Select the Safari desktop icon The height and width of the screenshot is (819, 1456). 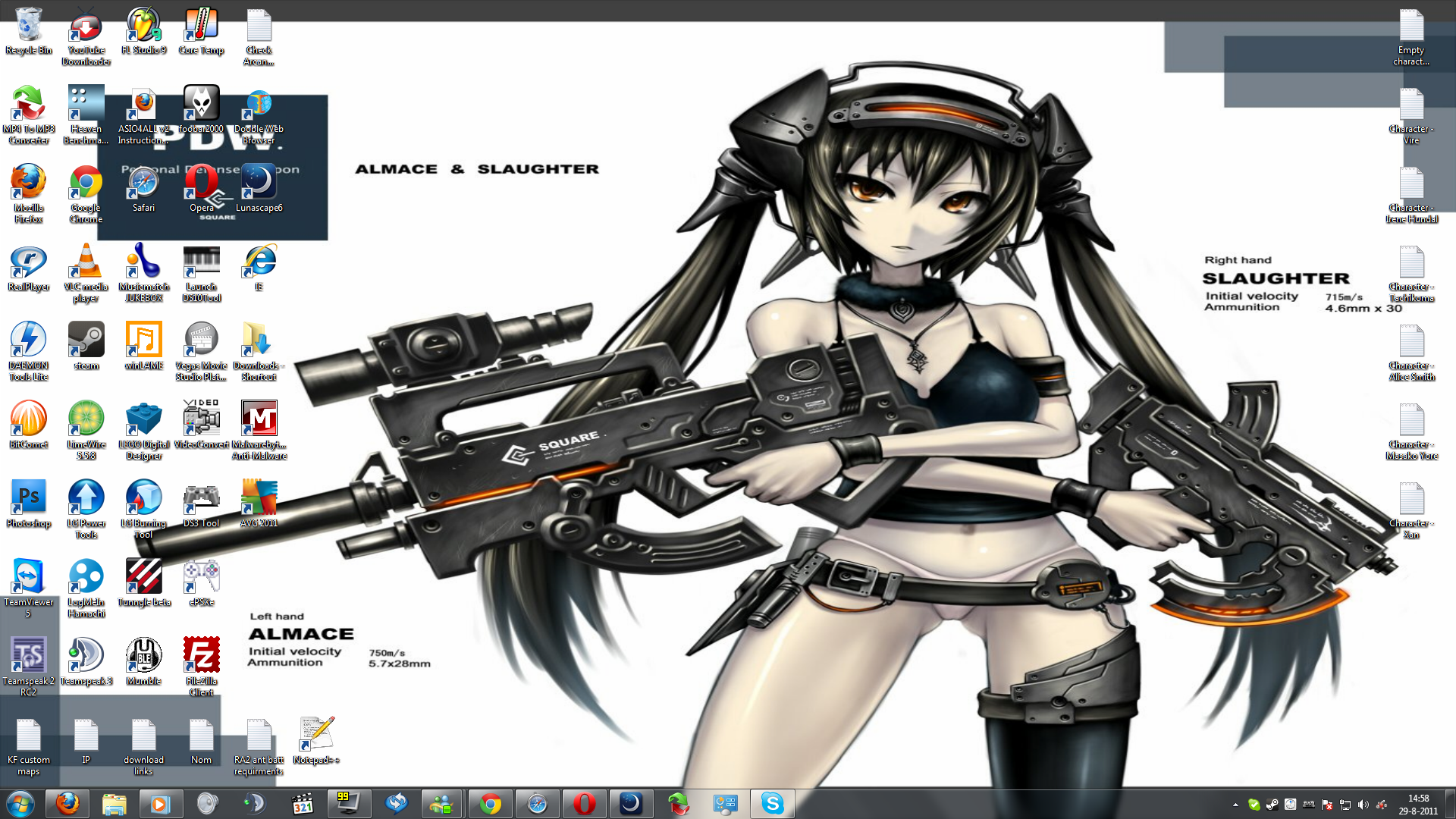[144, 189]
